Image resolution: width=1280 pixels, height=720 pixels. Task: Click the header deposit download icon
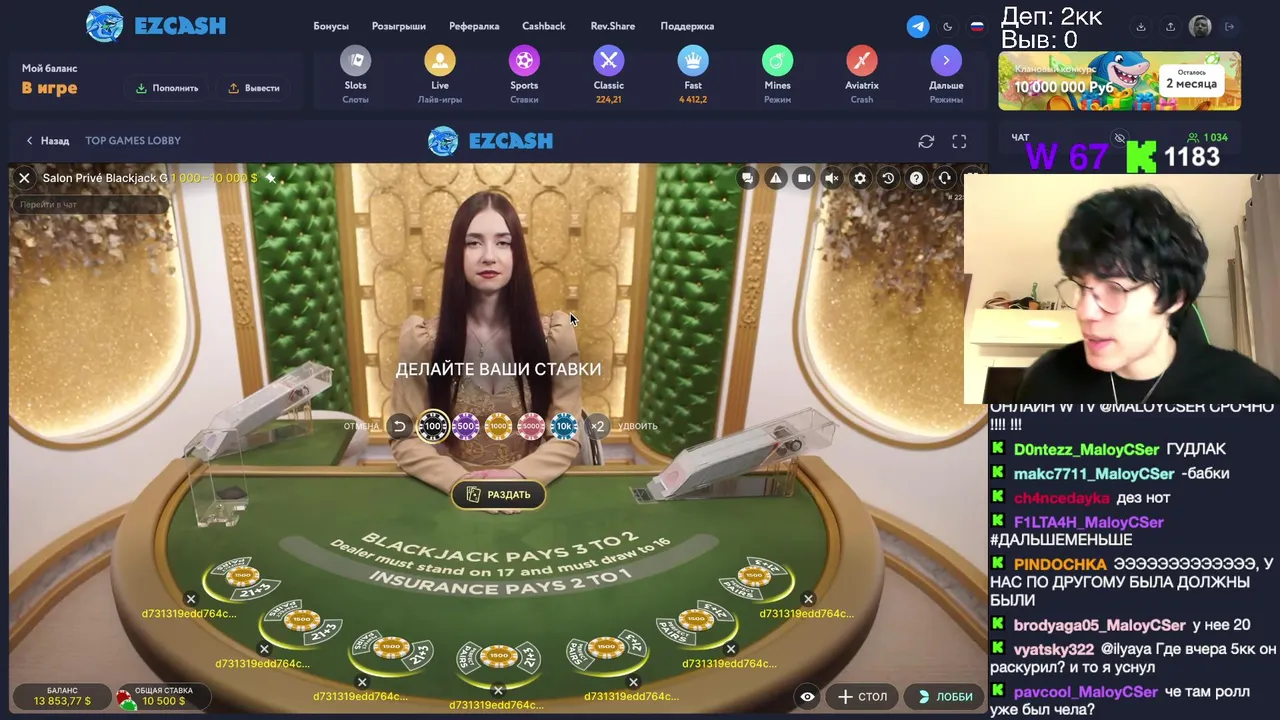point(1141,27)
